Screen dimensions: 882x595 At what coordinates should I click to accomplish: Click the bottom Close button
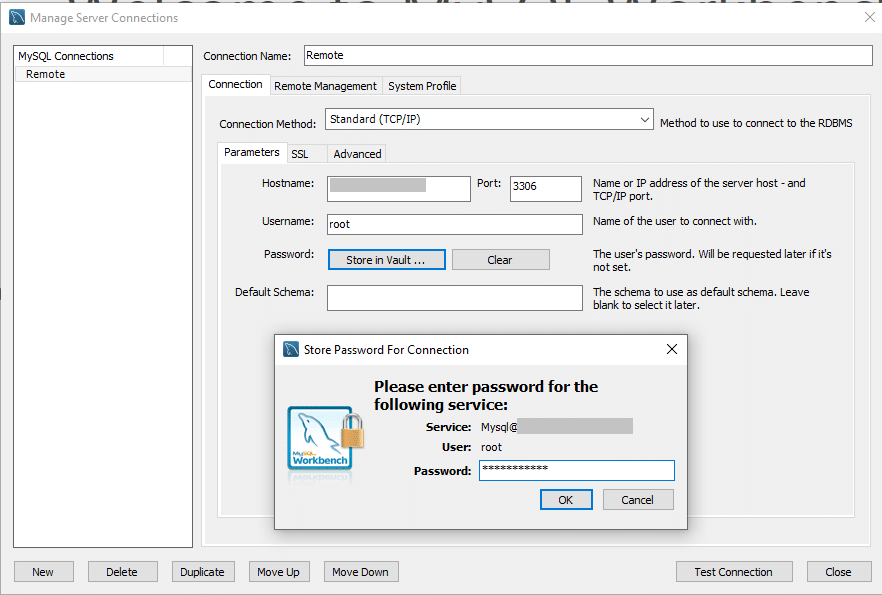click(x=838, y=572)
